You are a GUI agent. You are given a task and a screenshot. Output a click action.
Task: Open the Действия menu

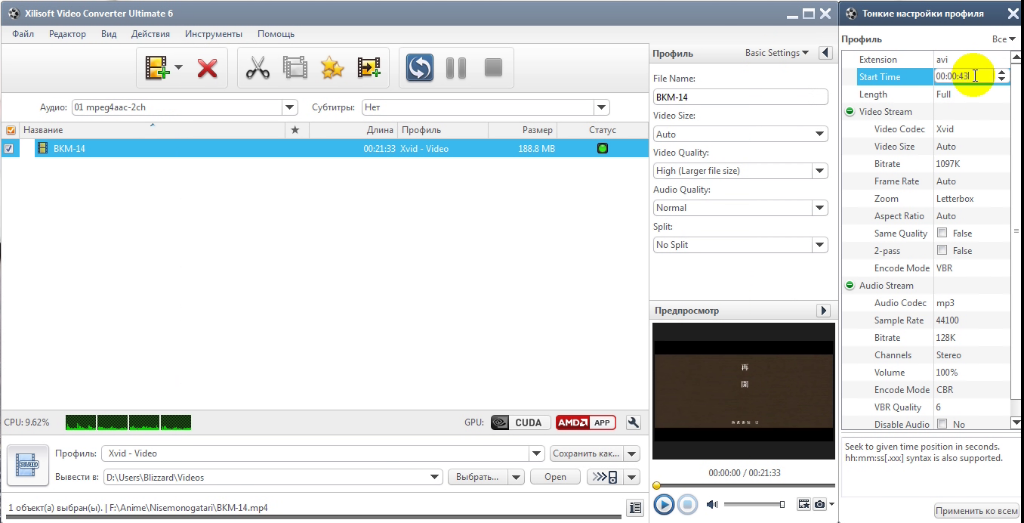[x=150, y=34]
